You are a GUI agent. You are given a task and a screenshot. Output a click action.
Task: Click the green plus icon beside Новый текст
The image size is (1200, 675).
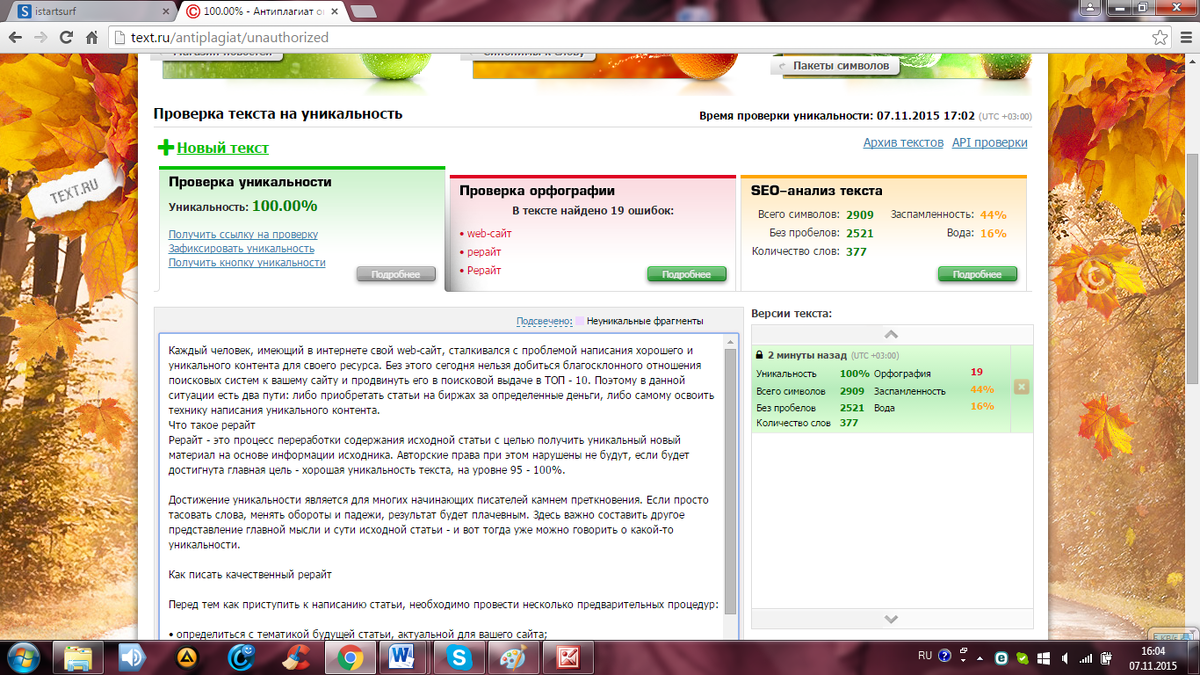(x=166, y=148)
